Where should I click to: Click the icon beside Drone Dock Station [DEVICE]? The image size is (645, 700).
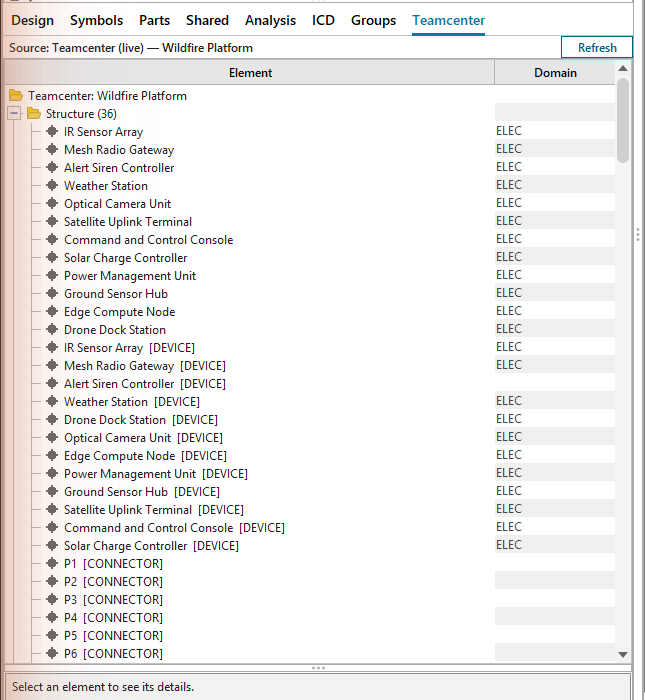pos(52,419)
